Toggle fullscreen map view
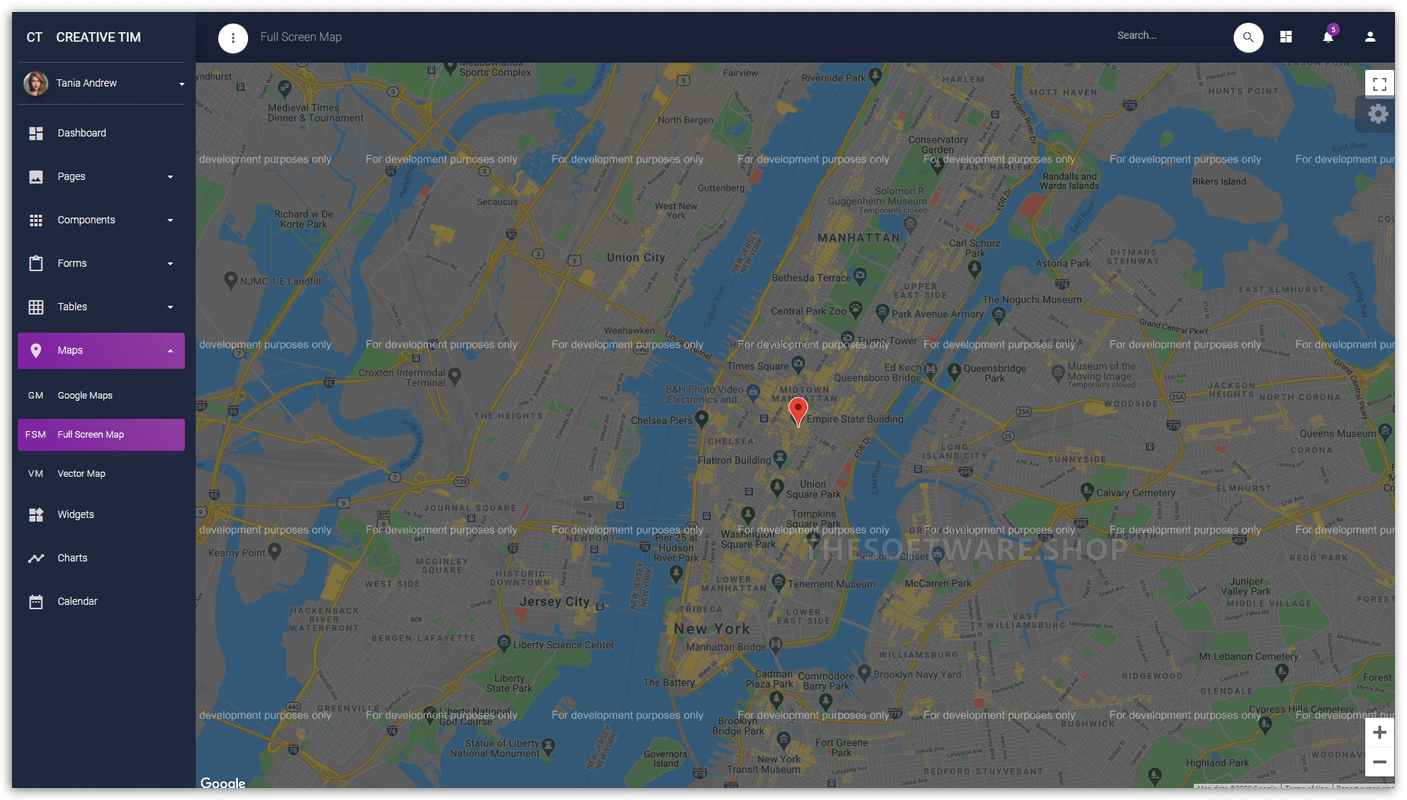 [x=1379, y=84]
